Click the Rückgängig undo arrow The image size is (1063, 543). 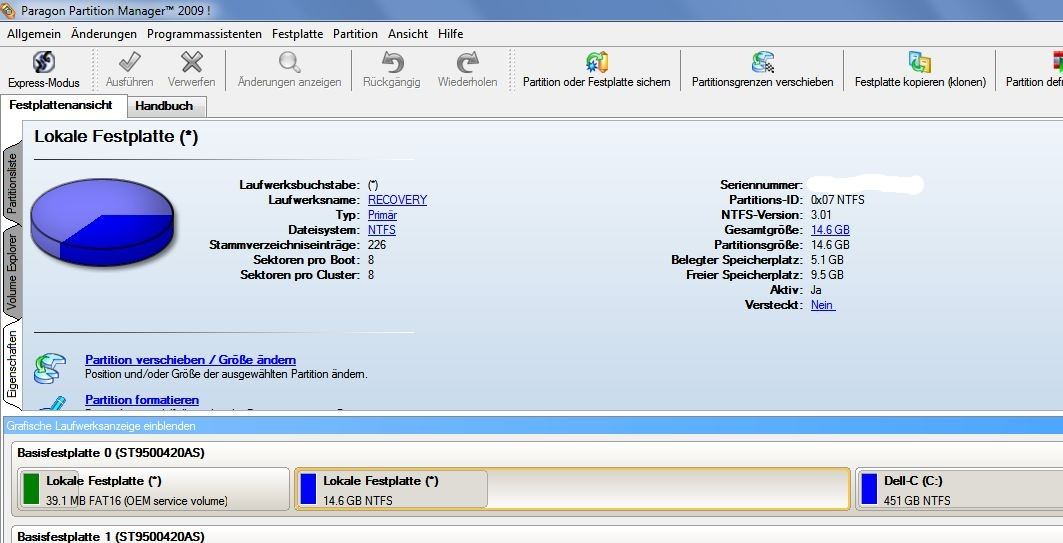392,62
